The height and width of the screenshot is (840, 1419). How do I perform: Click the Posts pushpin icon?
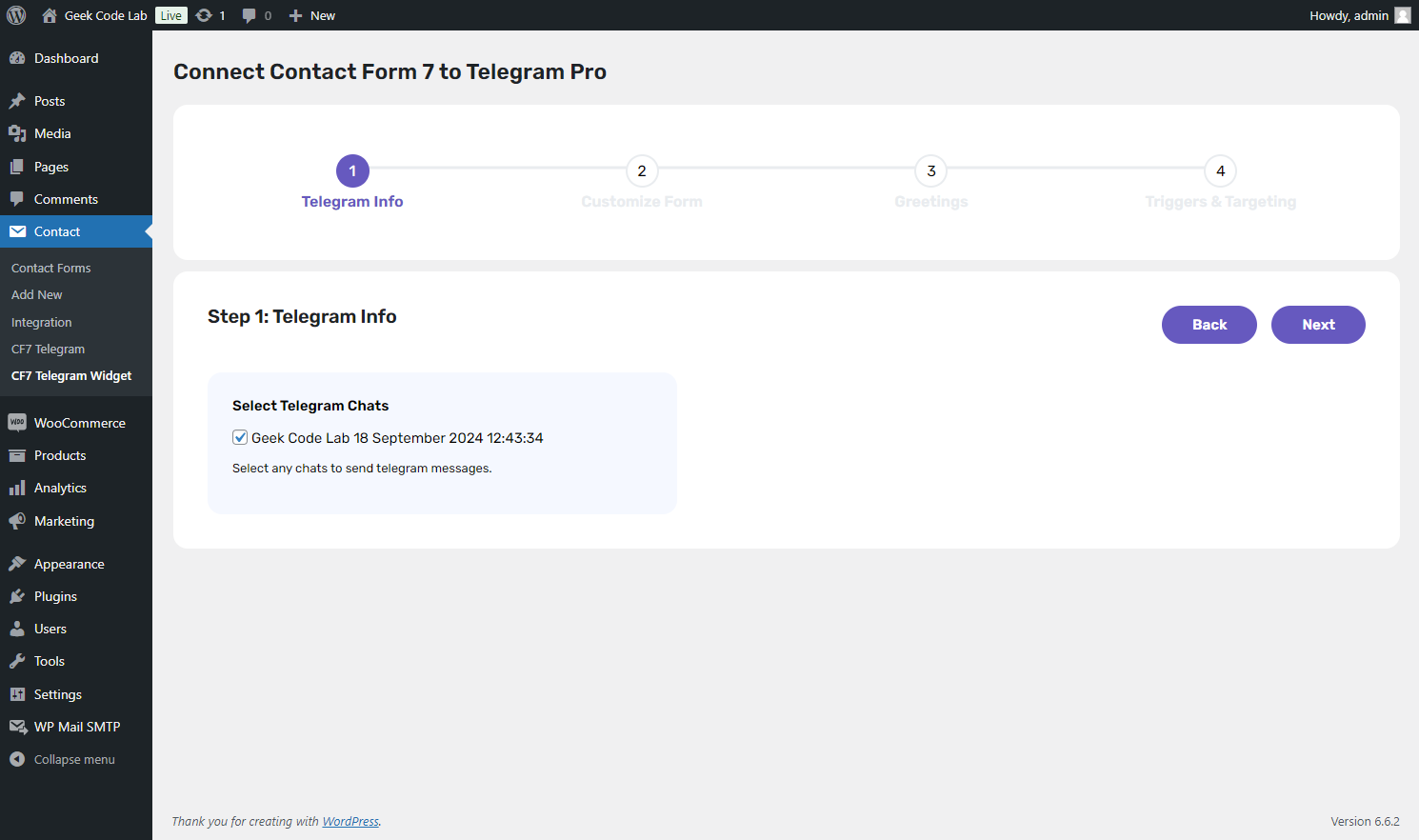pos(17,101)
